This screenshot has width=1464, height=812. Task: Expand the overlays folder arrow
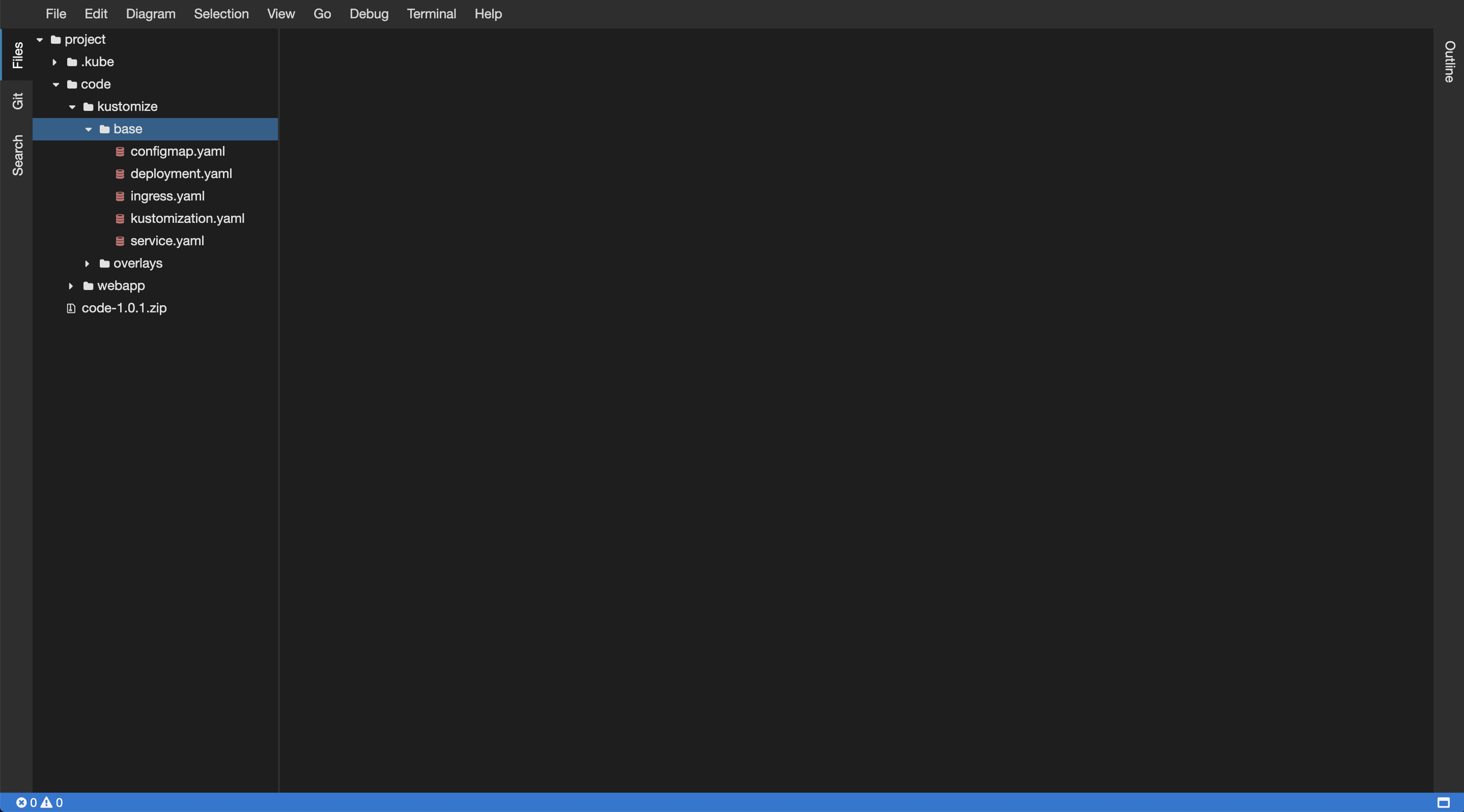tap(87, 264)
